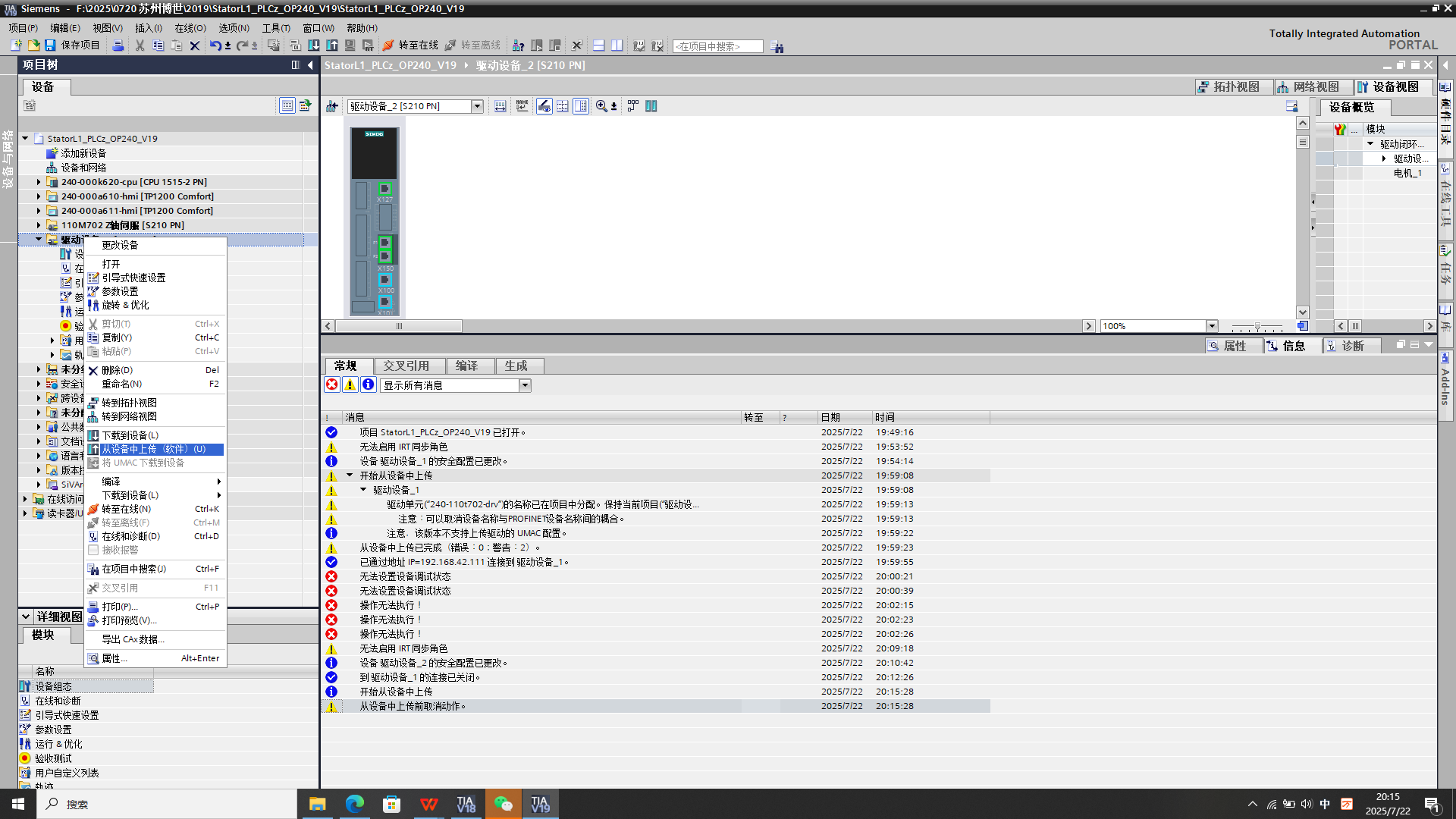1456x819 pixels.
Task: Click project tree details view icon
Action: coord(287,106)
